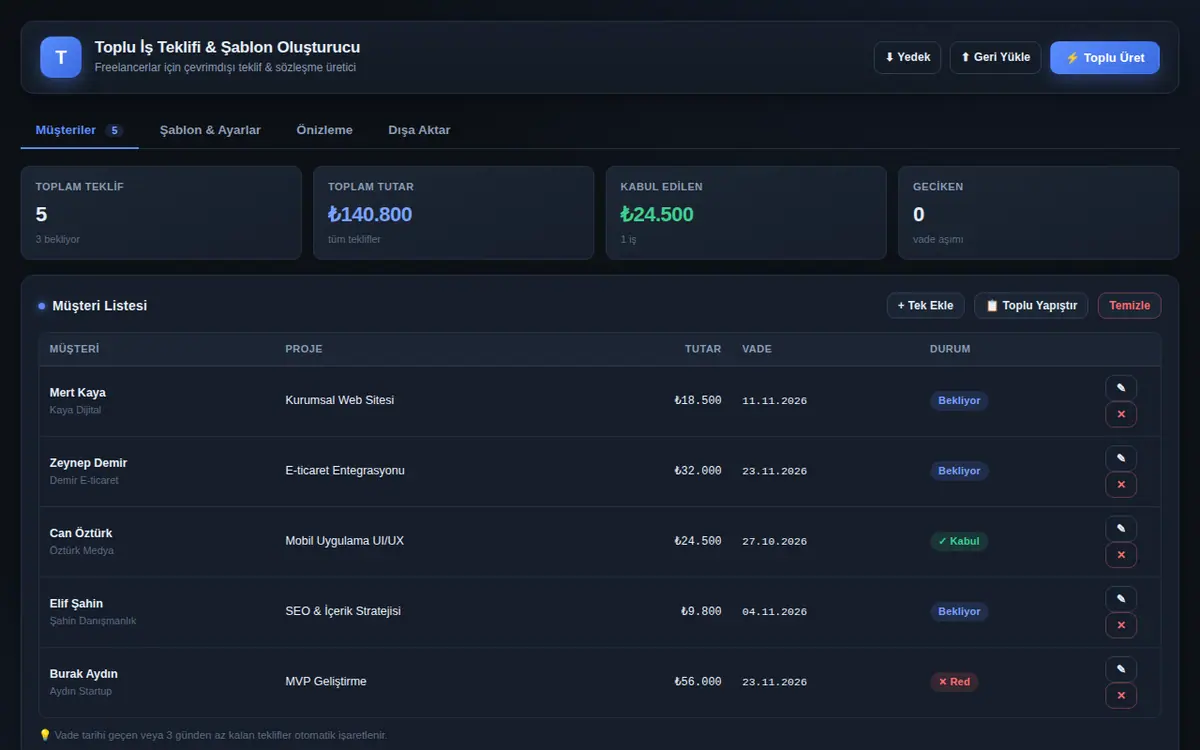
Task: Switch to the Şablon & Ayarlar tab
Action: (210, 130)
